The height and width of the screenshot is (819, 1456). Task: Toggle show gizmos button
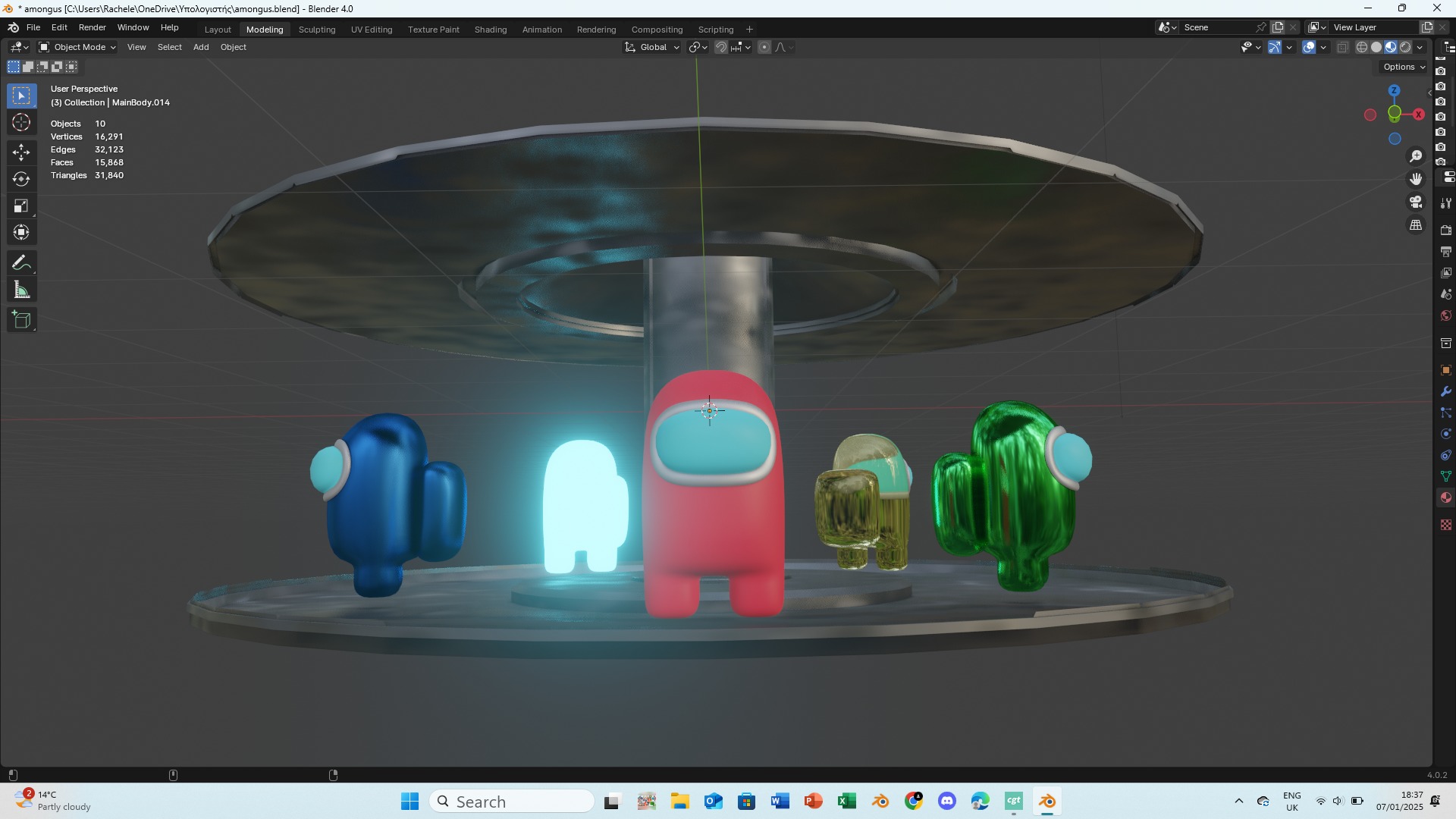1275,47
